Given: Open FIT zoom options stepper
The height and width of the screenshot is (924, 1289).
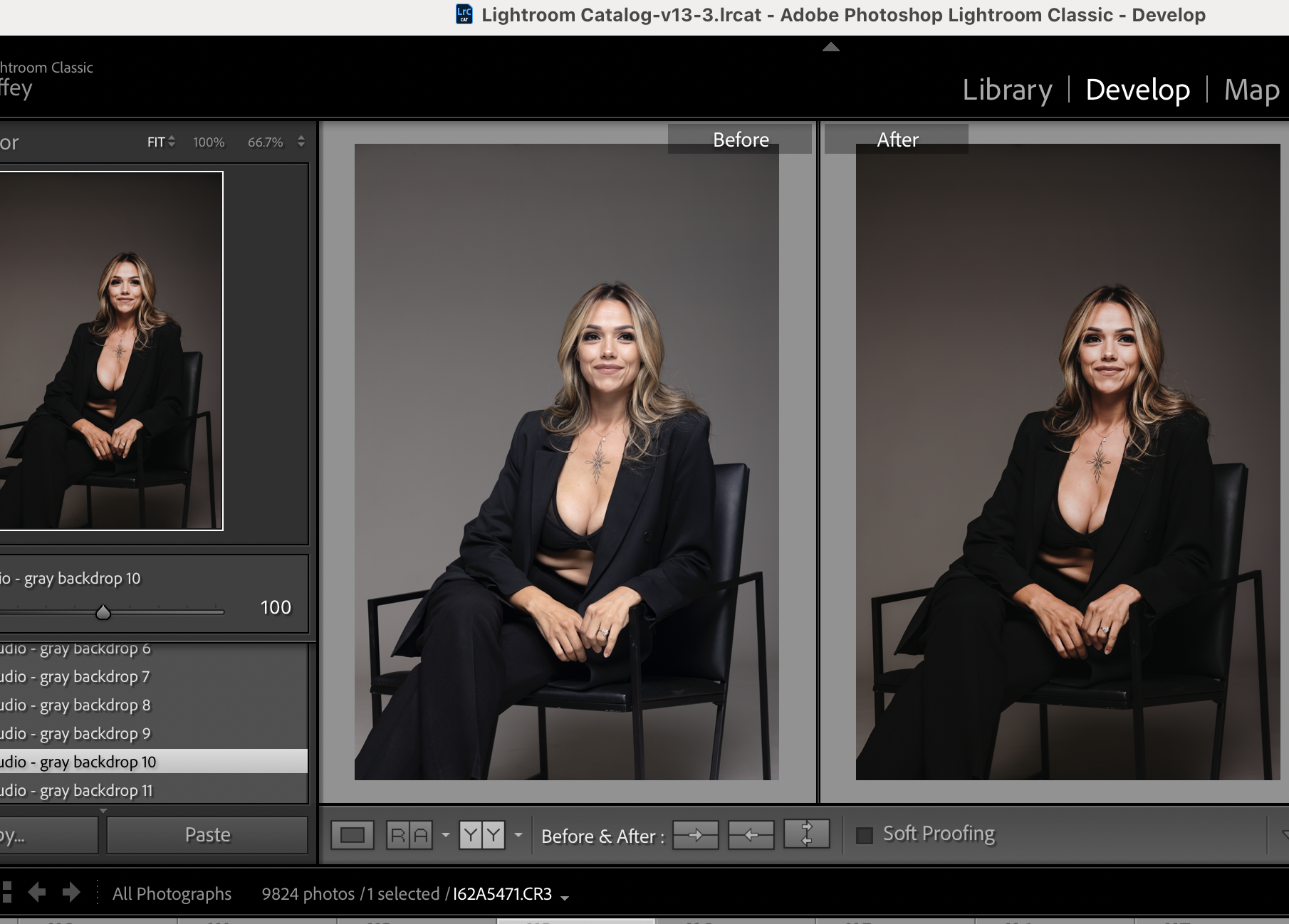Looking at the screenshot, I should click(x=172, y=142).
